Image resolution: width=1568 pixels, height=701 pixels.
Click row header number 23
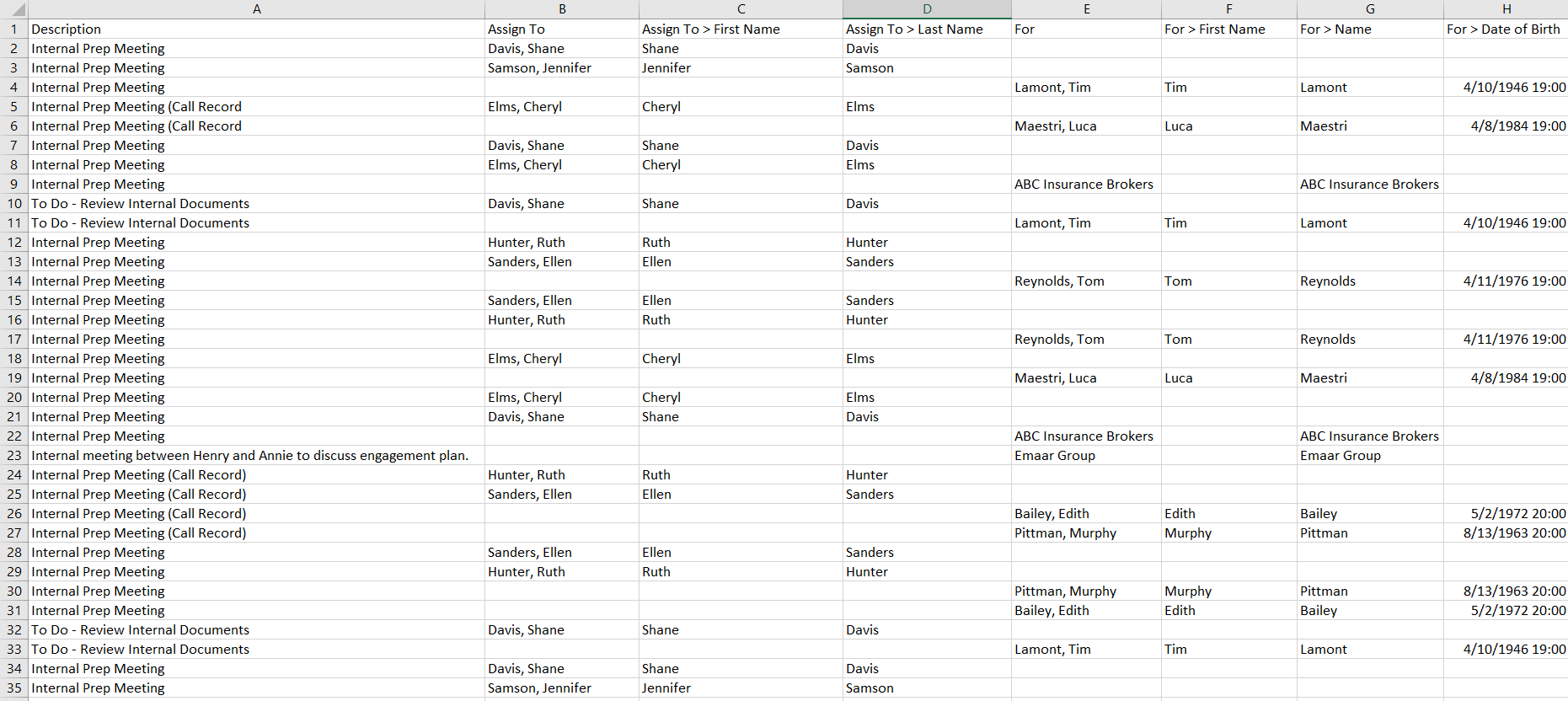pos(13,456)
